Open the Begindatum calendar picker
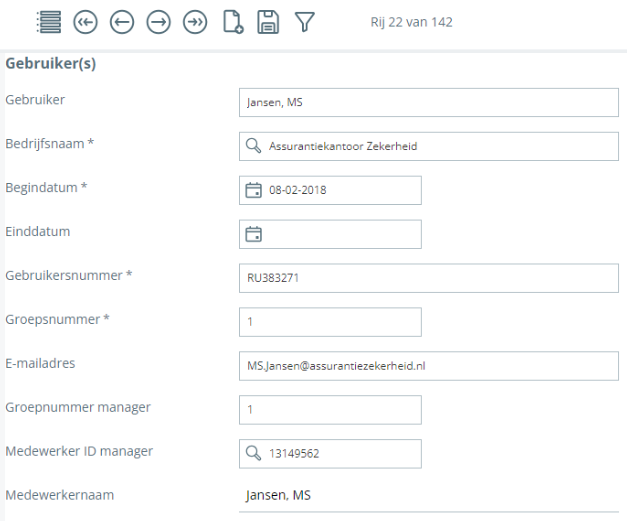627x521 pixels. (x=254, y=190)
